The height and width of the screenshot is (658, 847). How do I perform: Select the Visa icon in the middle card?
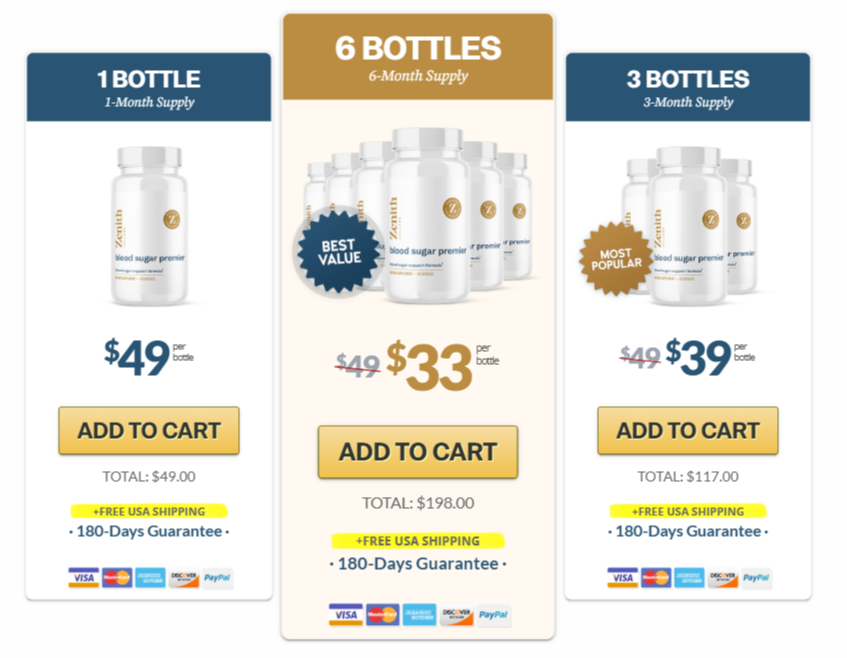coord(345,614)
